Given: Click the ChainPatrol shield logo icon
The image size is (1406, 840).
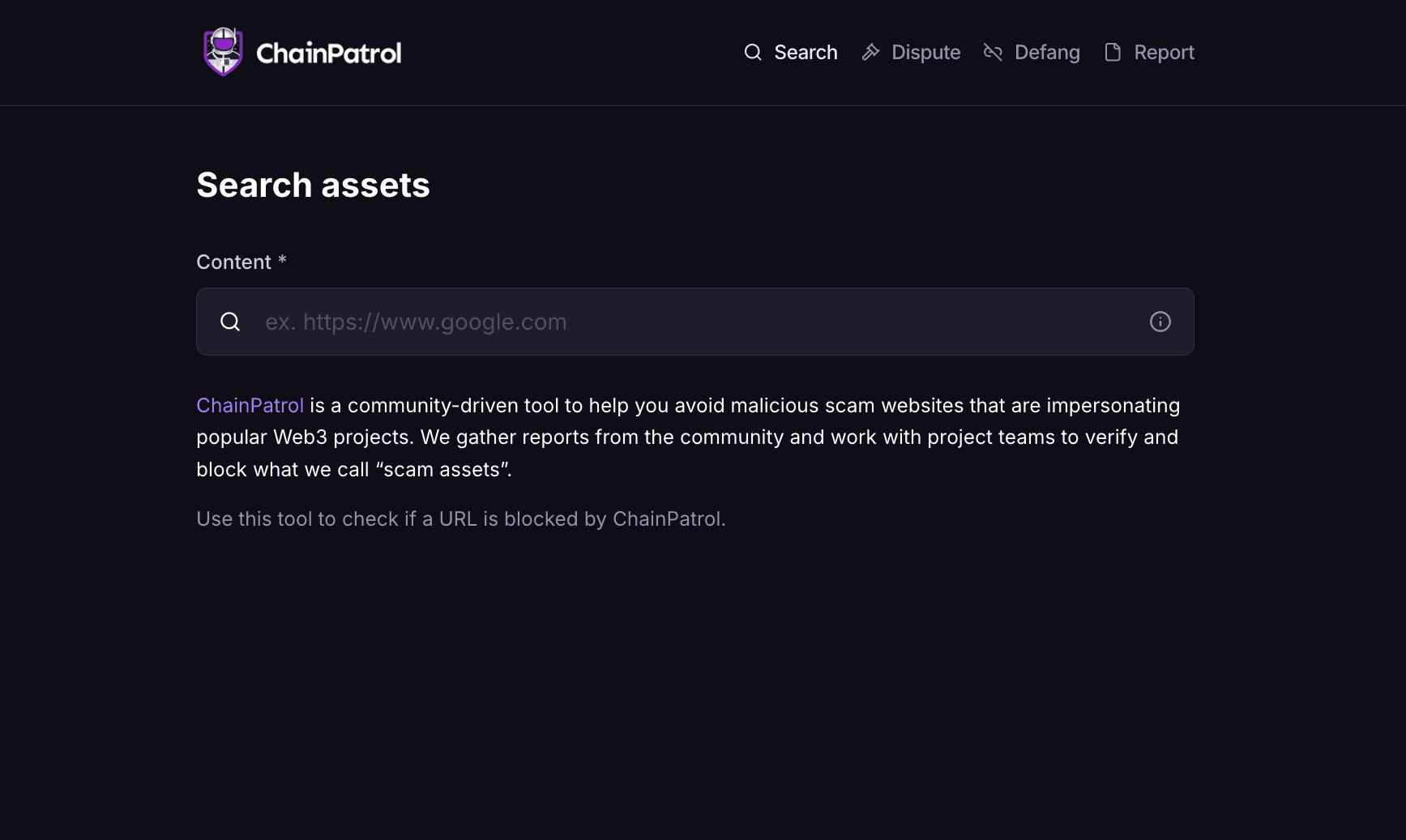Looking at the screenshot, I should coord(223,52).
